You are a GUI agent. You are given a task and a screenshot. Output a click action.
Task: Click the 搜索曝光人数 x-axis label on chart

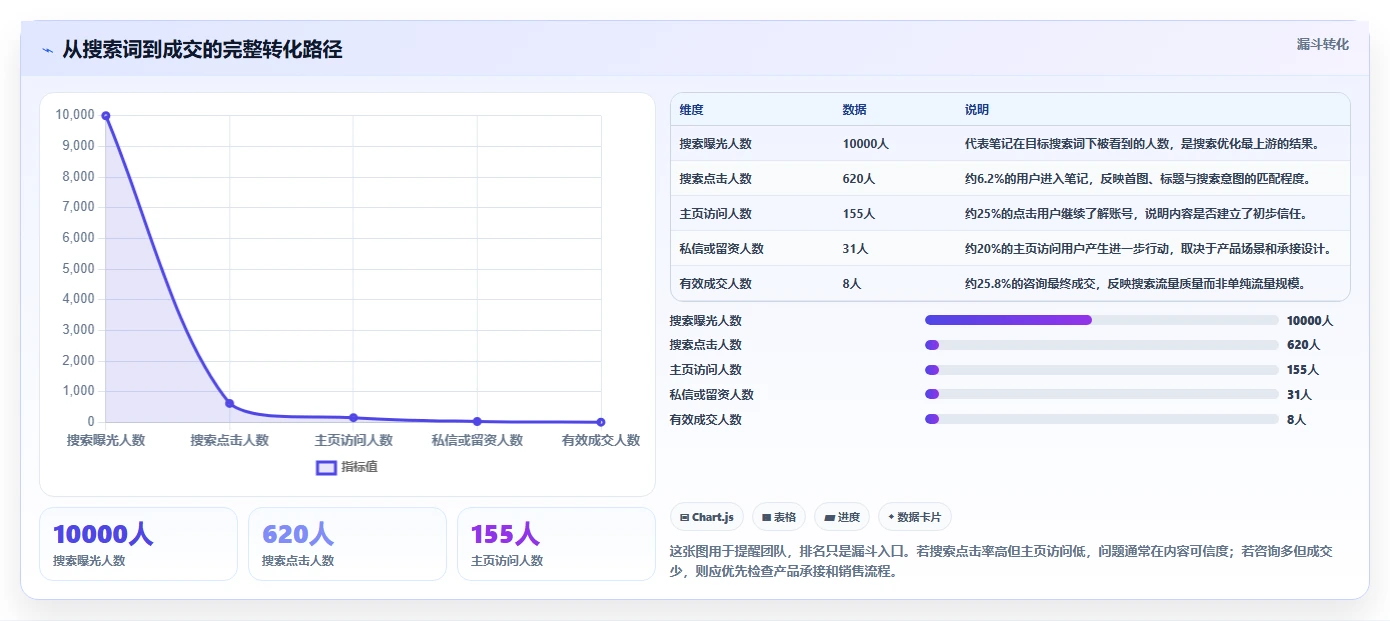pos(106,440)
